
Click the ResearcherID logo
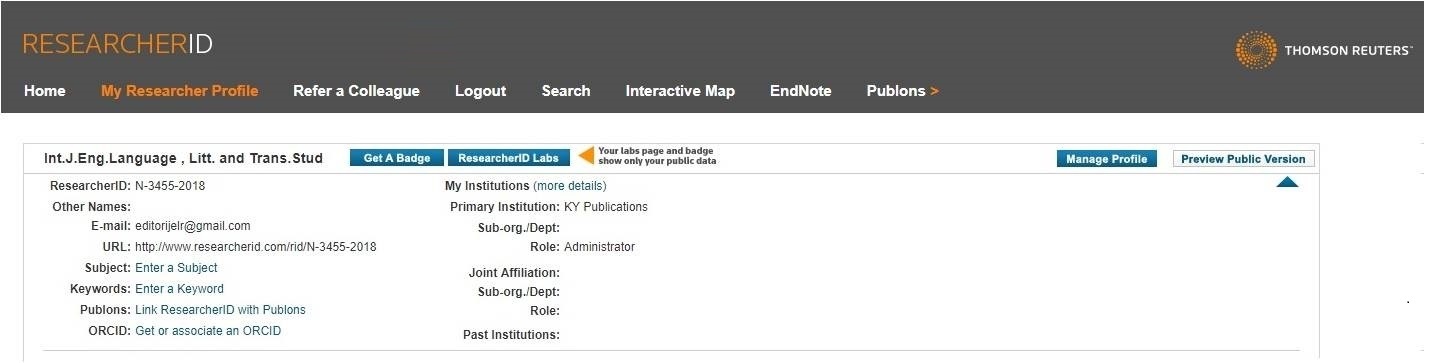pos(118,44)
